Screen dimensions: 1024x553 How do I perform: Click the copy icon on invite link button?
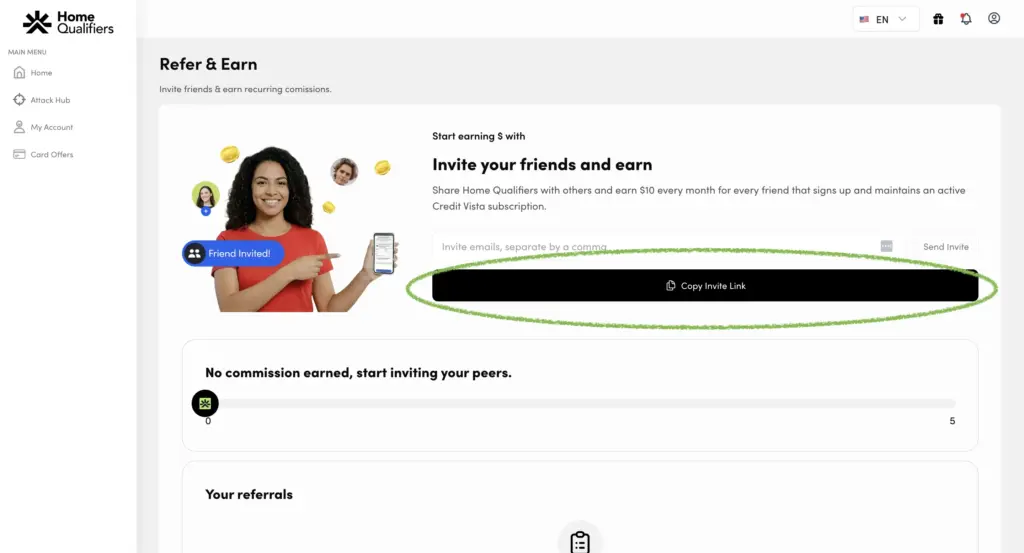coord(670,285)
